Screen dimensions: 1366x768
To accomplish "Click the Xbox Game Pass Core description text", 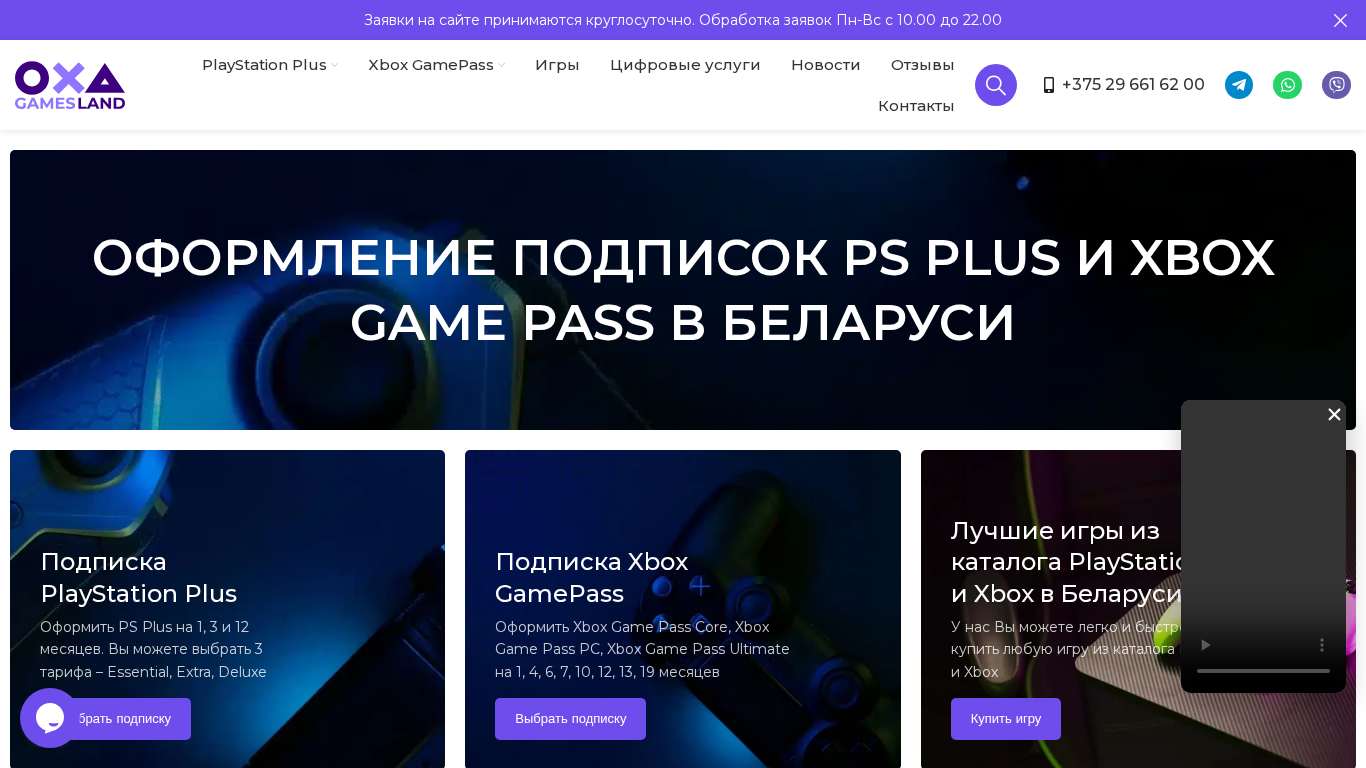I will click(x=642, y=649).
